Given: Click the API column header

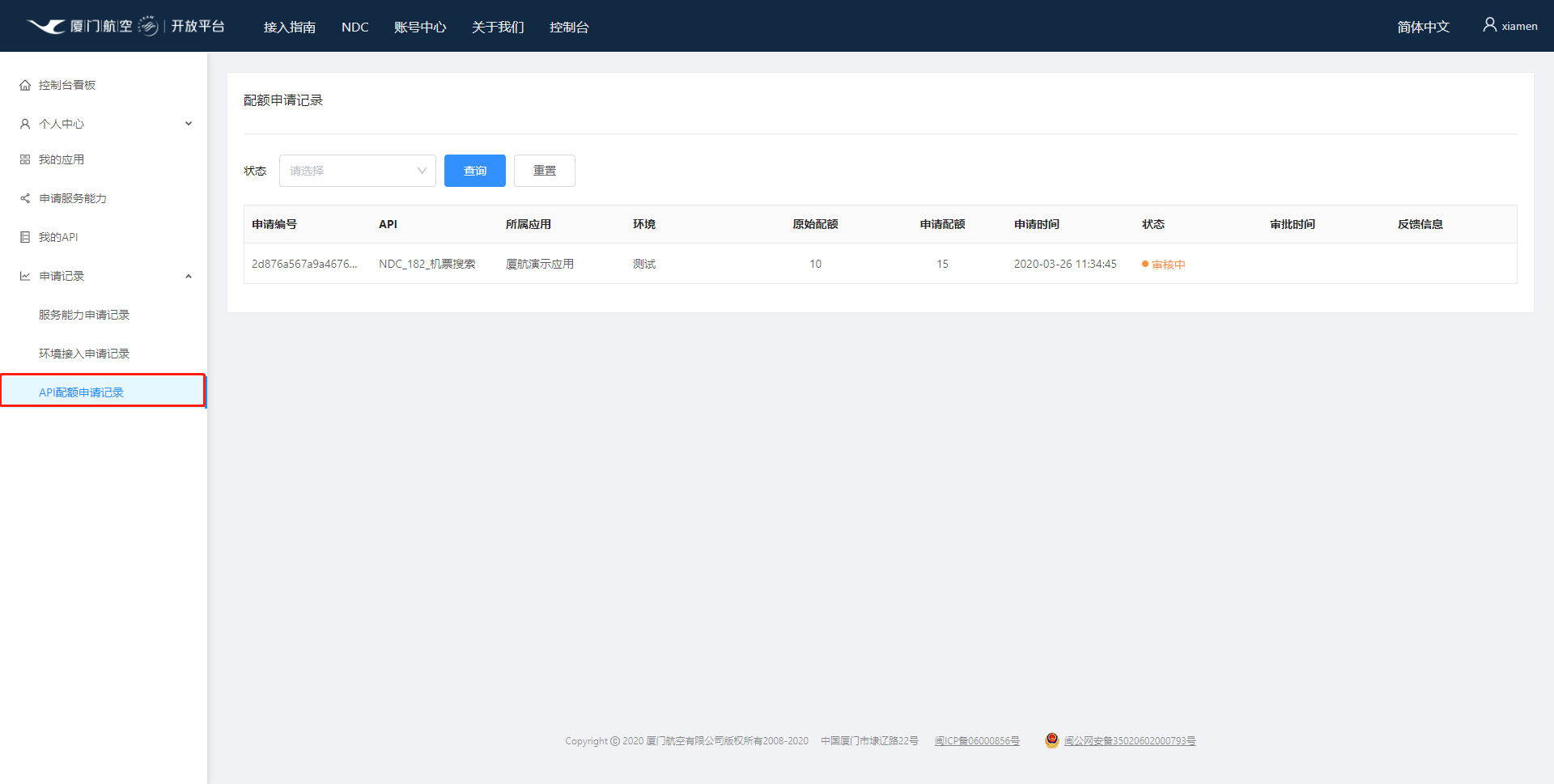Looking at the screenshot, I should [x=388, y=224].
